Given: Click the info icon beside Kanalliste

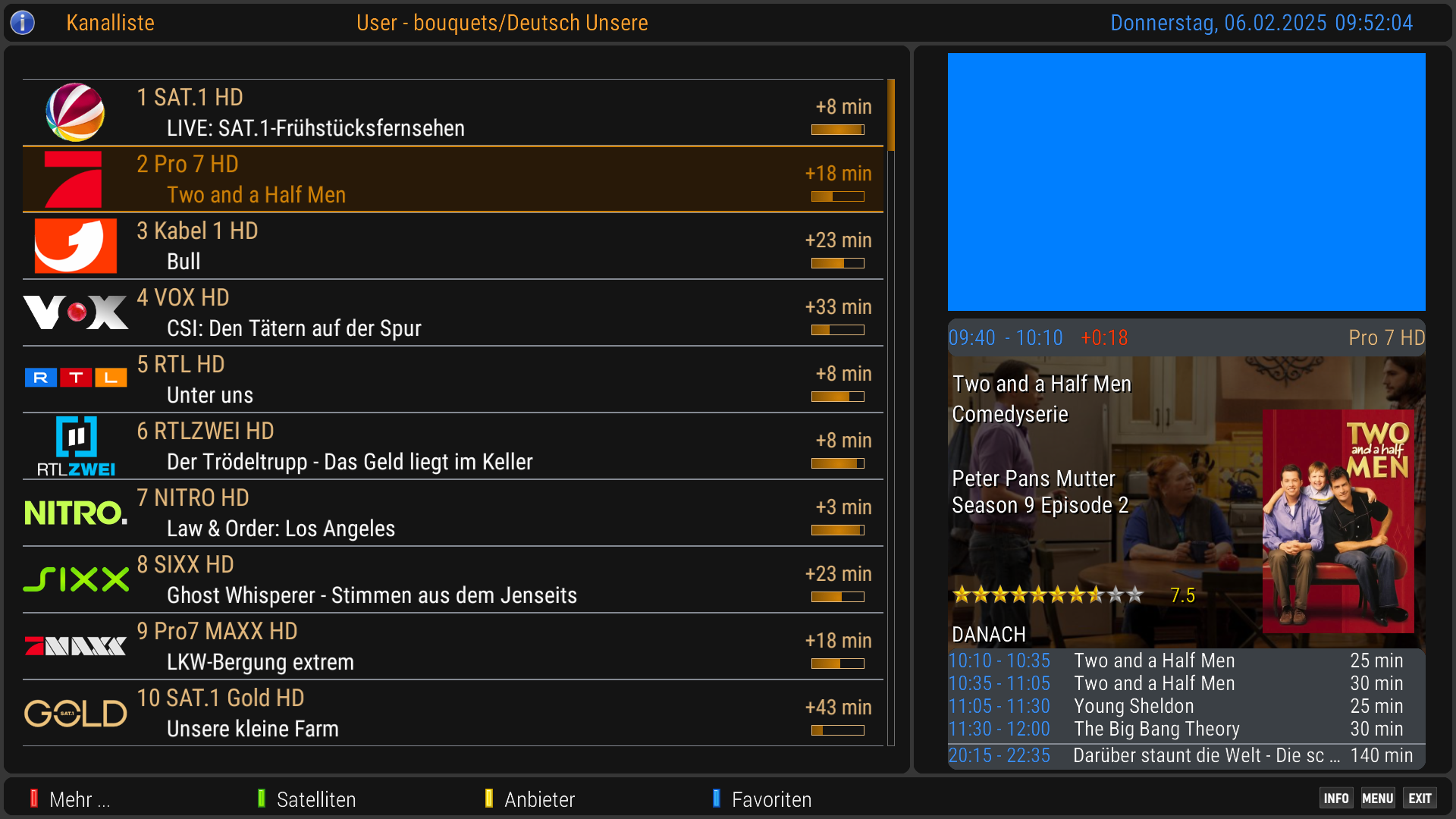Looking at the screenshot, I should (23, 23).
